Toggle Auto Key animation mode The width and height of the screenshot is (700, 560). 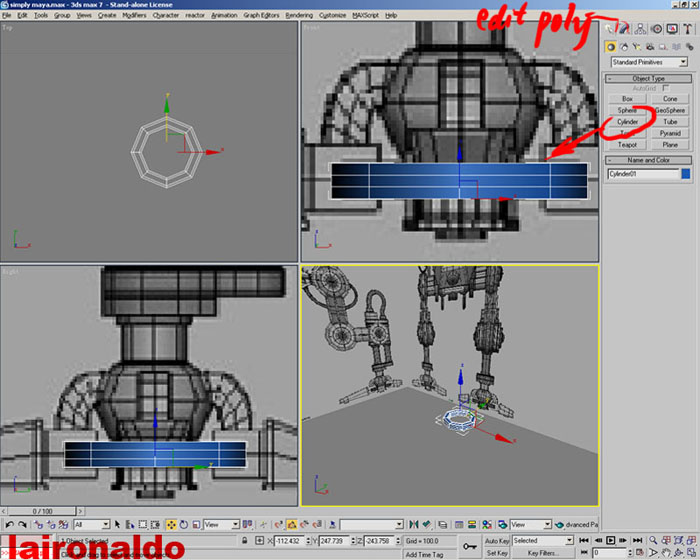point(496,540)
